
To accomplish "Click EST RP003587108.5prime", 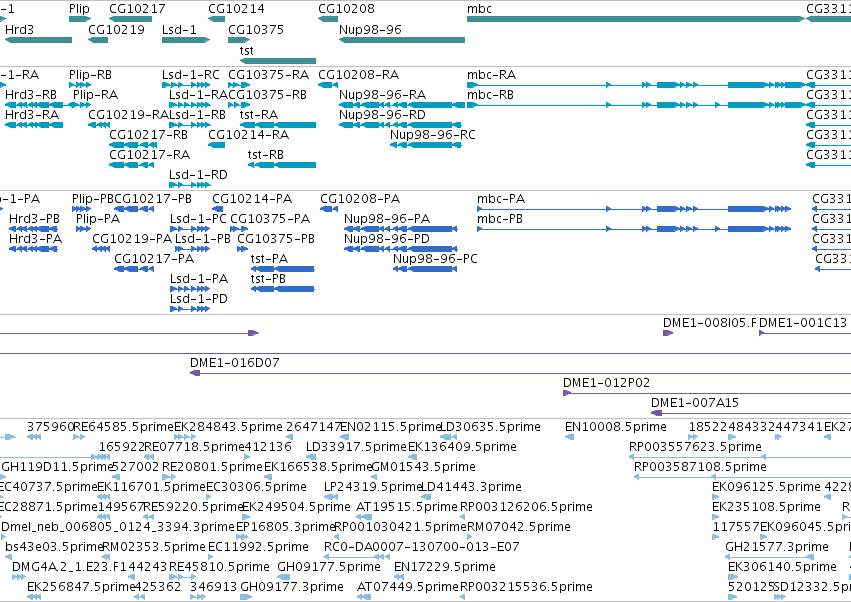I will pos(700,467).
